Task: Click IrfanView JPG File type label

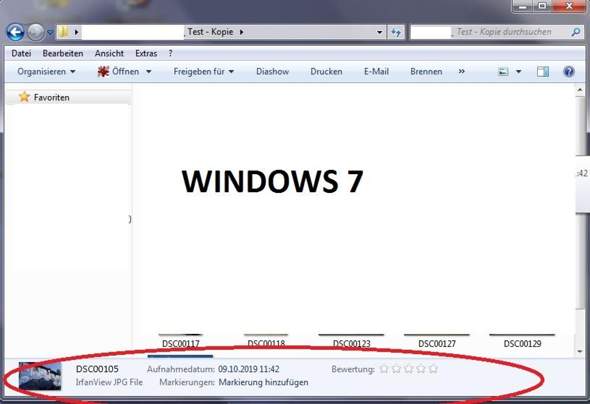Action: 109,382
